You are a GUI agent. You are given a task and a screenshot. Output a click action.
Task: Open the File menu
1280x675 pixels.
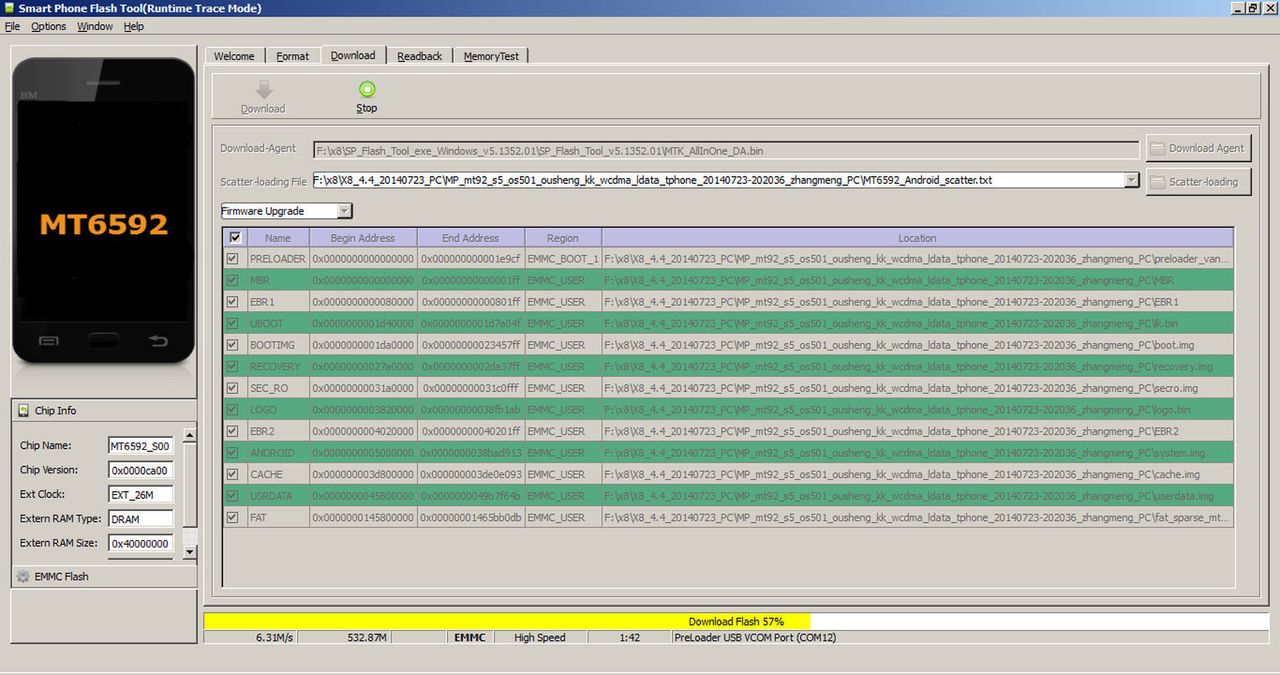(12, 26)
